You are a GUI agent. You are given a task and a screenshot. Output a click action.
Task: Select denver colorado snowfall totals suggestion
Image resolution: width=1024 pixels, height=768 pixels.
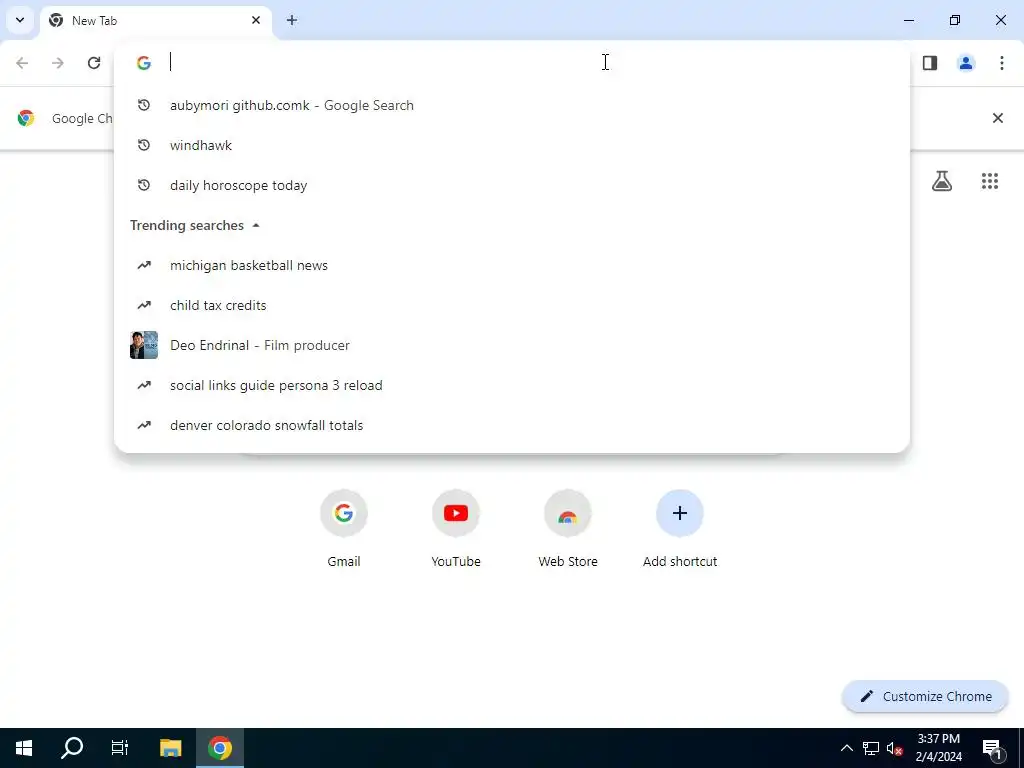[512, 425]
